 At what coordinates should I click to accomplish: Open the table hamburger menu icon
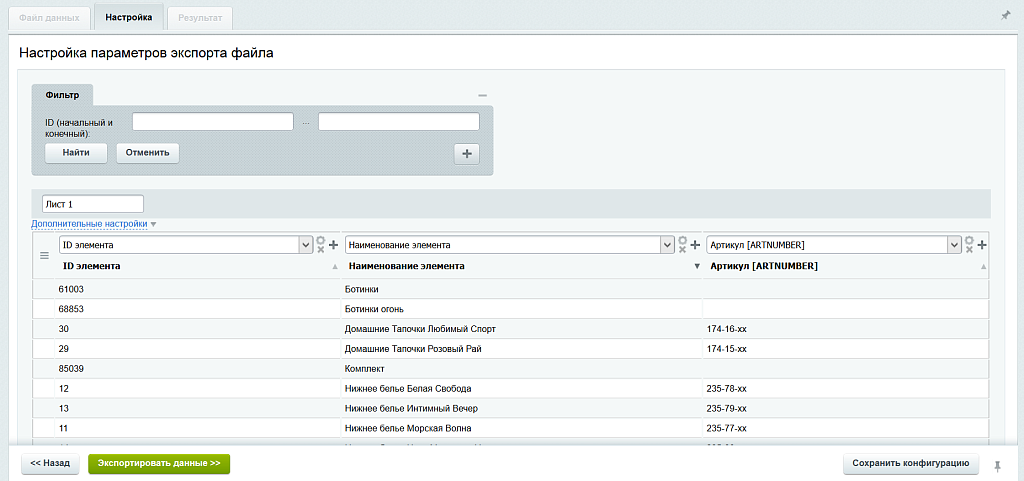pyautogui.click(x=44, y=256)
